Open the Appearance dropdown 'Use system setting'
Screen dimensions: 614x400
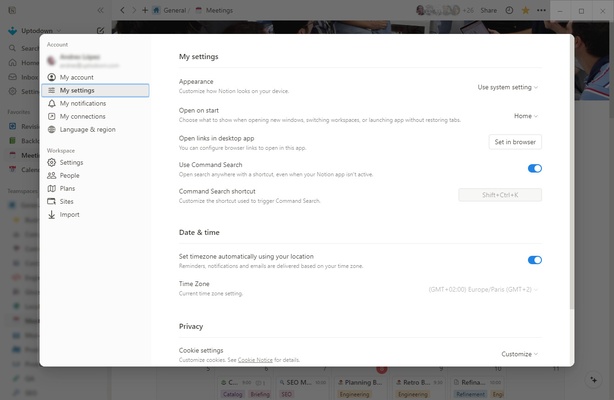[507, 87]
